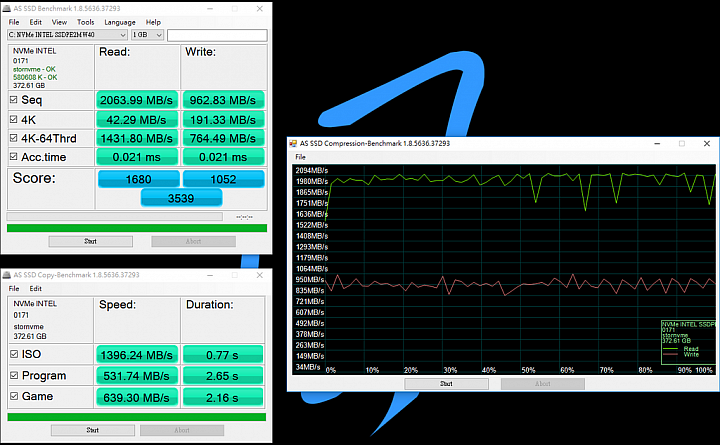
Task: Click the 2094MB/s axis label on graph
Action: tap(311, 170)
